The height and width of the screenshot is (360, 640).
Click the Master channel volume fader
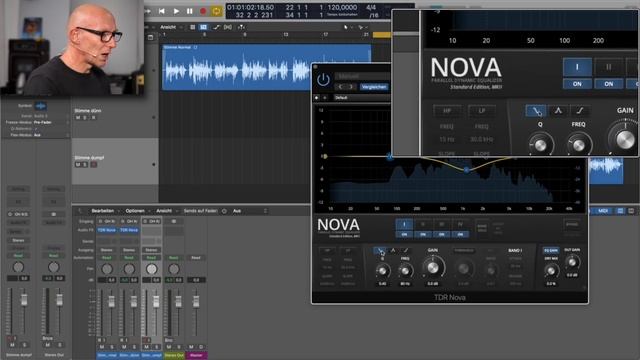click(196, 301)
